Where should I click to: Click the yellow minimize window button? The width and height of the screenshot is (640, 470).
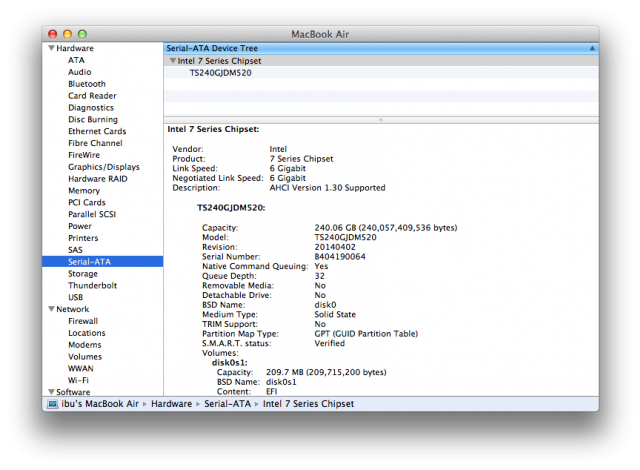click(x=67, y=34)
